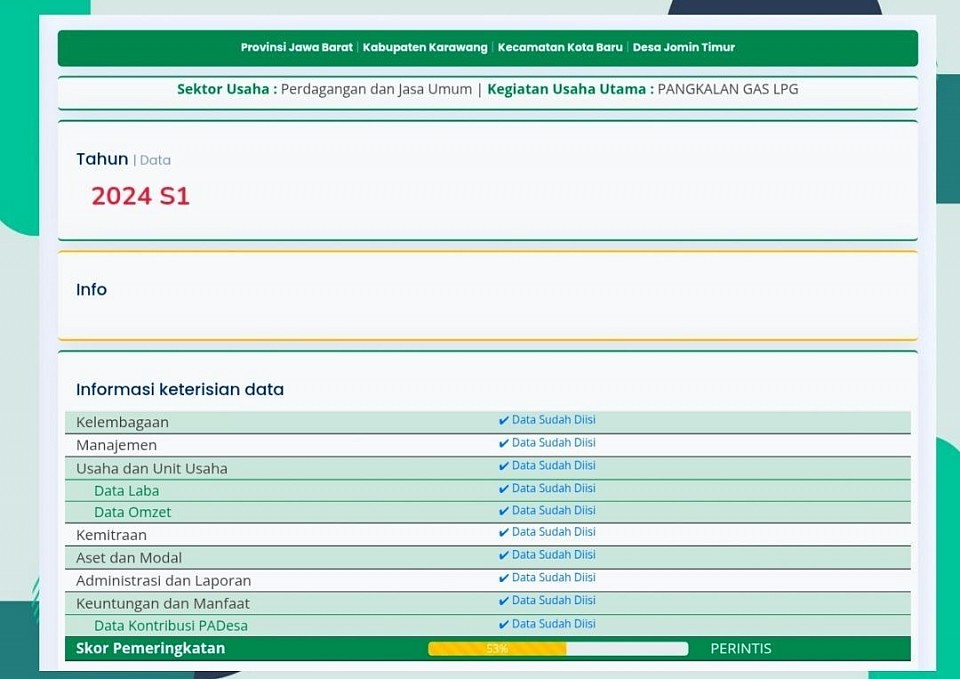Select the Kelembagaan row label
The height and width of the screenshot is (679, 960).
(122, 422)
